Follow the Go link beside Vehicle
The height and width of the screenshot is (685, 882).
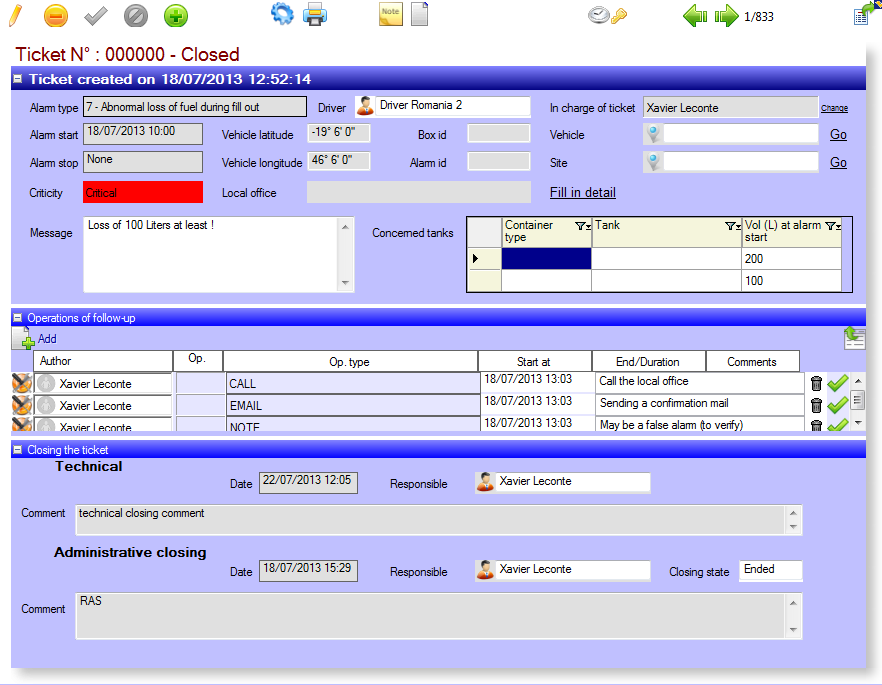coord(838,134)
